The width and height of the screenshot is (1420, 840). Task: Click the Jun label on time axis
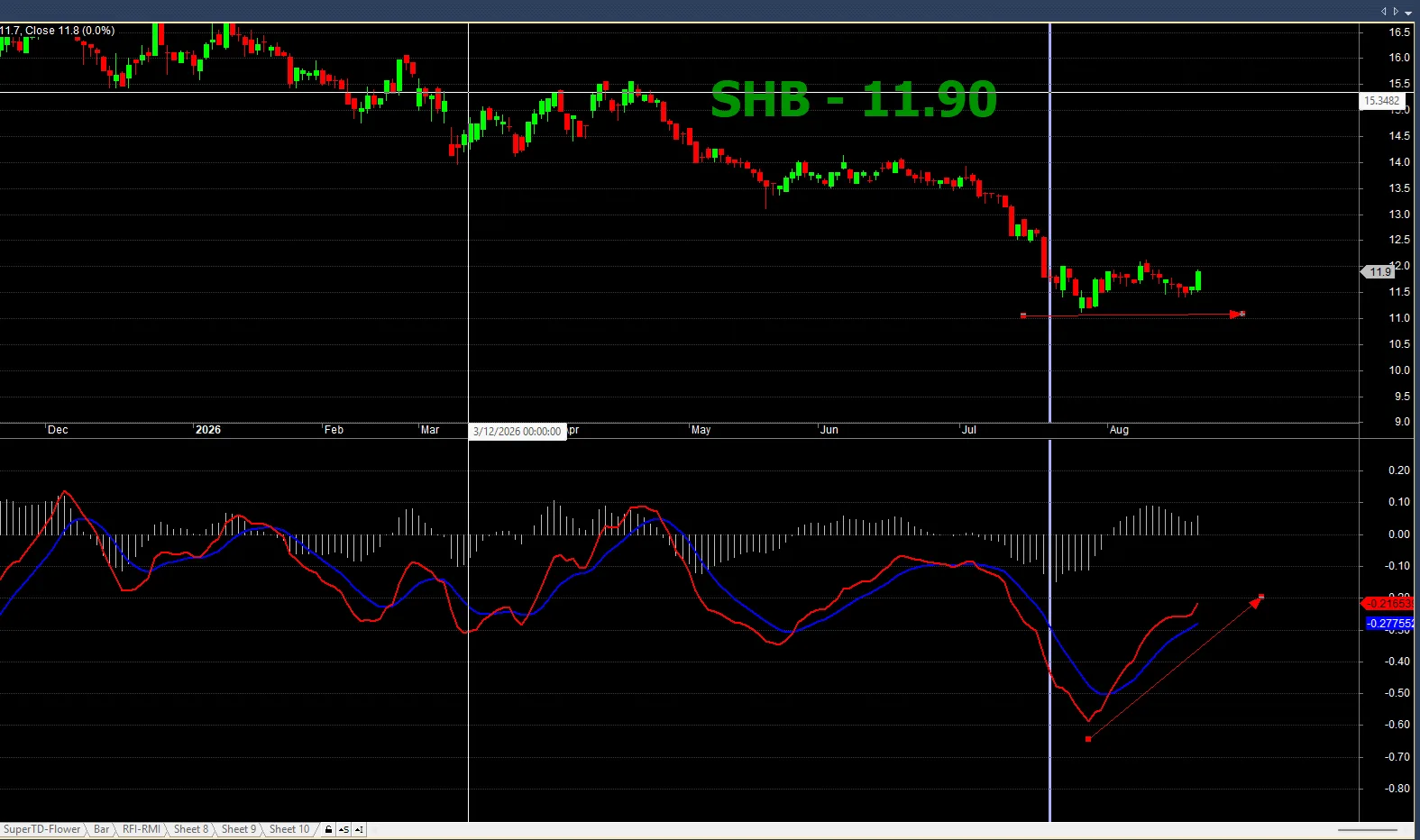tap(829, 430)
